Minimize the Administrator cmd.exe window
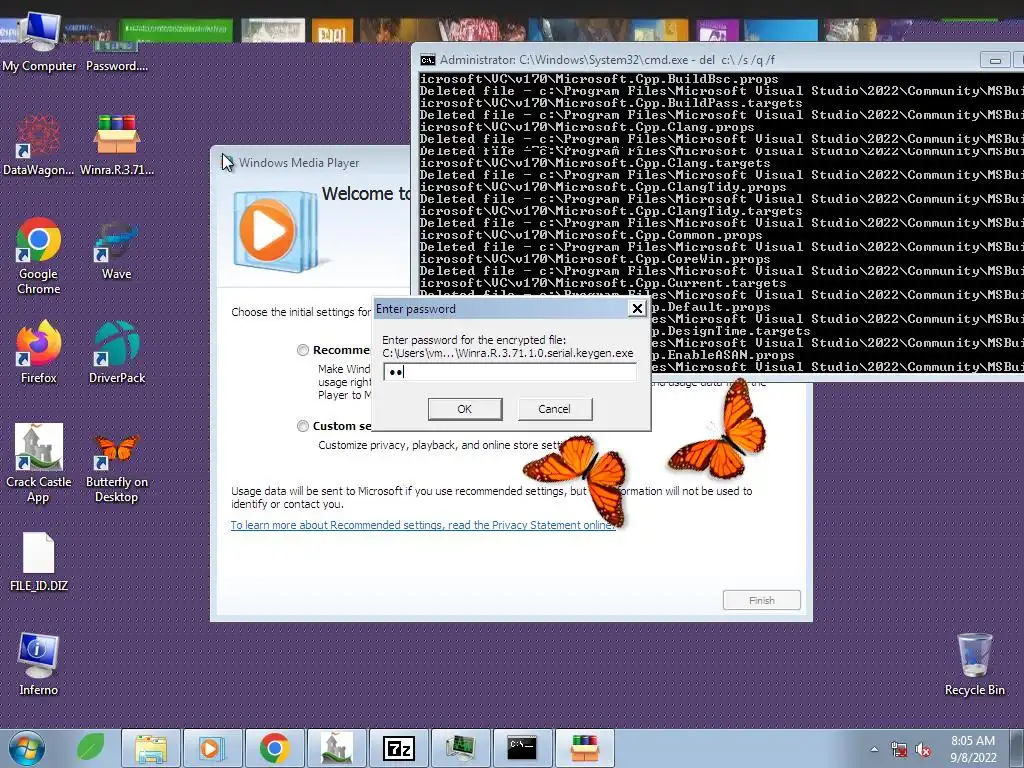 (995, 60)
